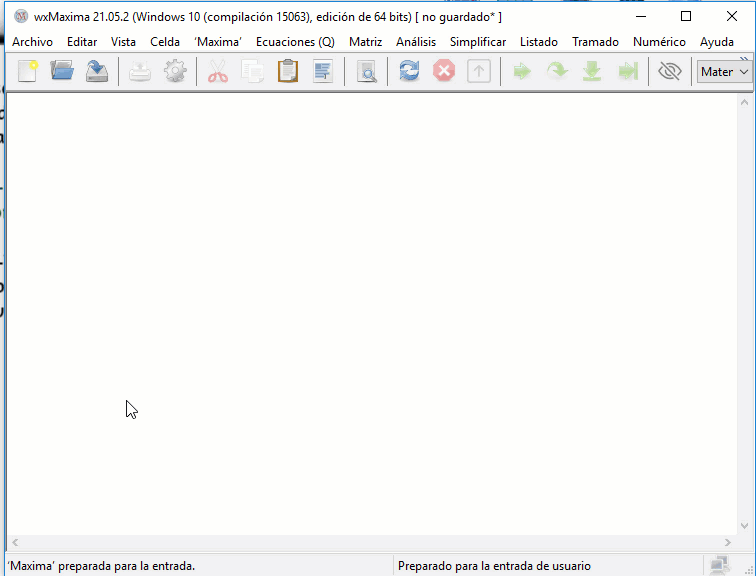Open the Listado menu
The height and width of the screenshot is (576, 756).
tap(539, 42)
